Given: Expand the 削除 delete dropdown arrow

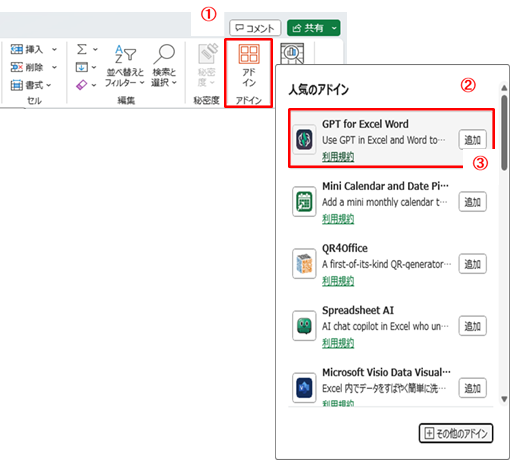Looking at the screenshot, I should pyautogui.click(x=54, y=67).
